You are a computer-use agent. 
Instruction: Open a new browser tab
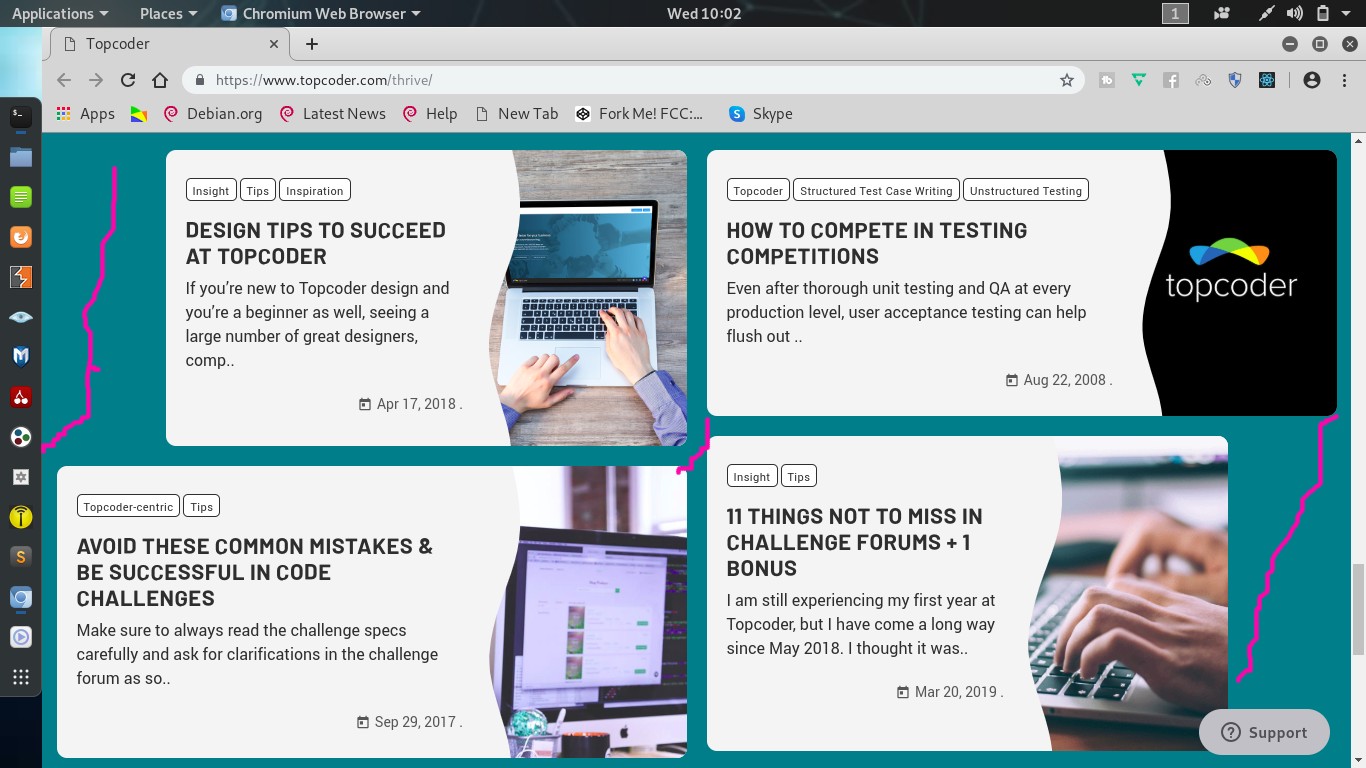(x=312, y=44)
